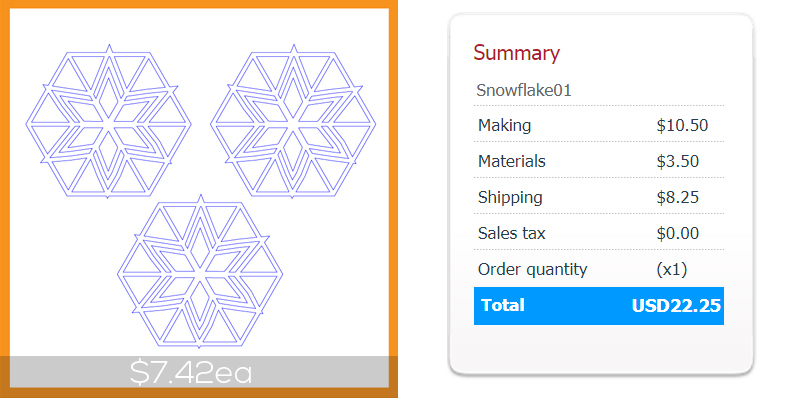Image resolution: width=800 pixels, height=398 pixels.
Task: Click the $0.00 sales tax value
Action: [x=678, y=233]
